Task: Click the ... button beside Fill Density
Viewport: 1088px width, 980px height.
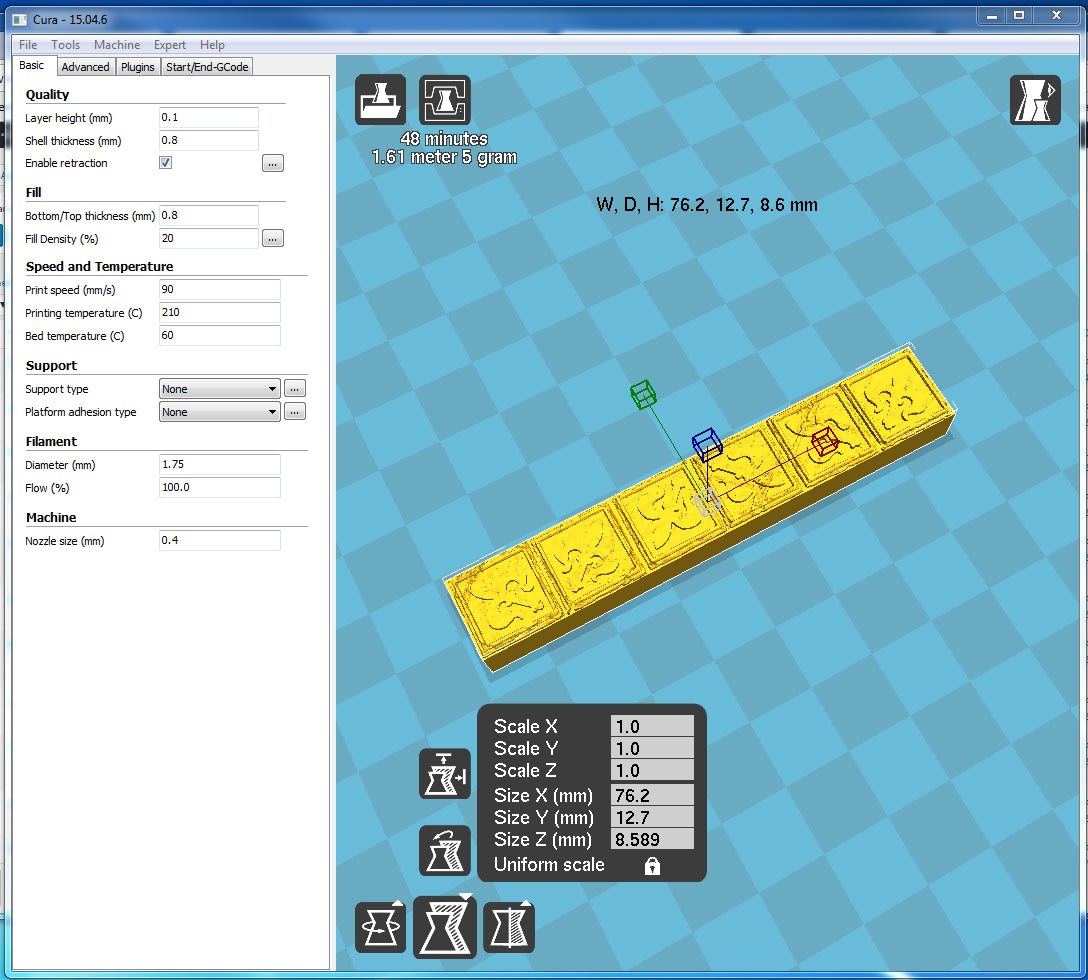Action: click(273, 239)
